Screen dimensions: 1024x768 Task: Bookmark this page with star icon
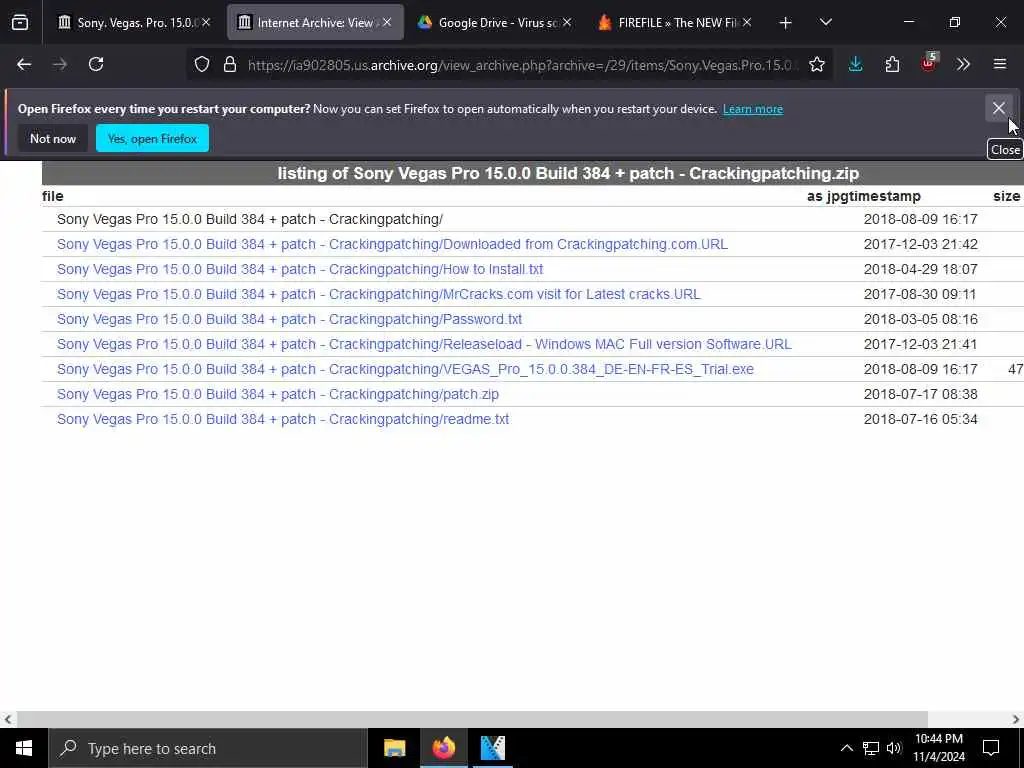pos(816,64)
